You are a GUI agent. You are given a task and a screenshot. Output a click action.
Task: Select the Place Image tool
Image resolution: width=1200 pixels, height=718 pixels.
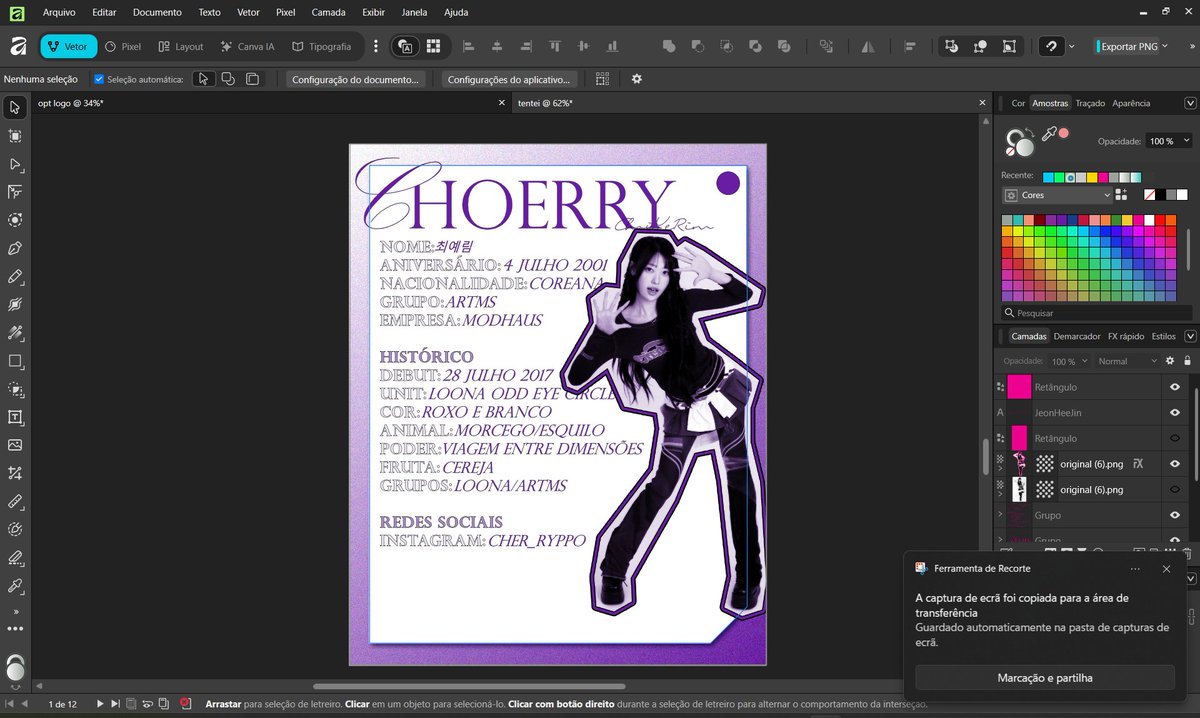[15, 445]
